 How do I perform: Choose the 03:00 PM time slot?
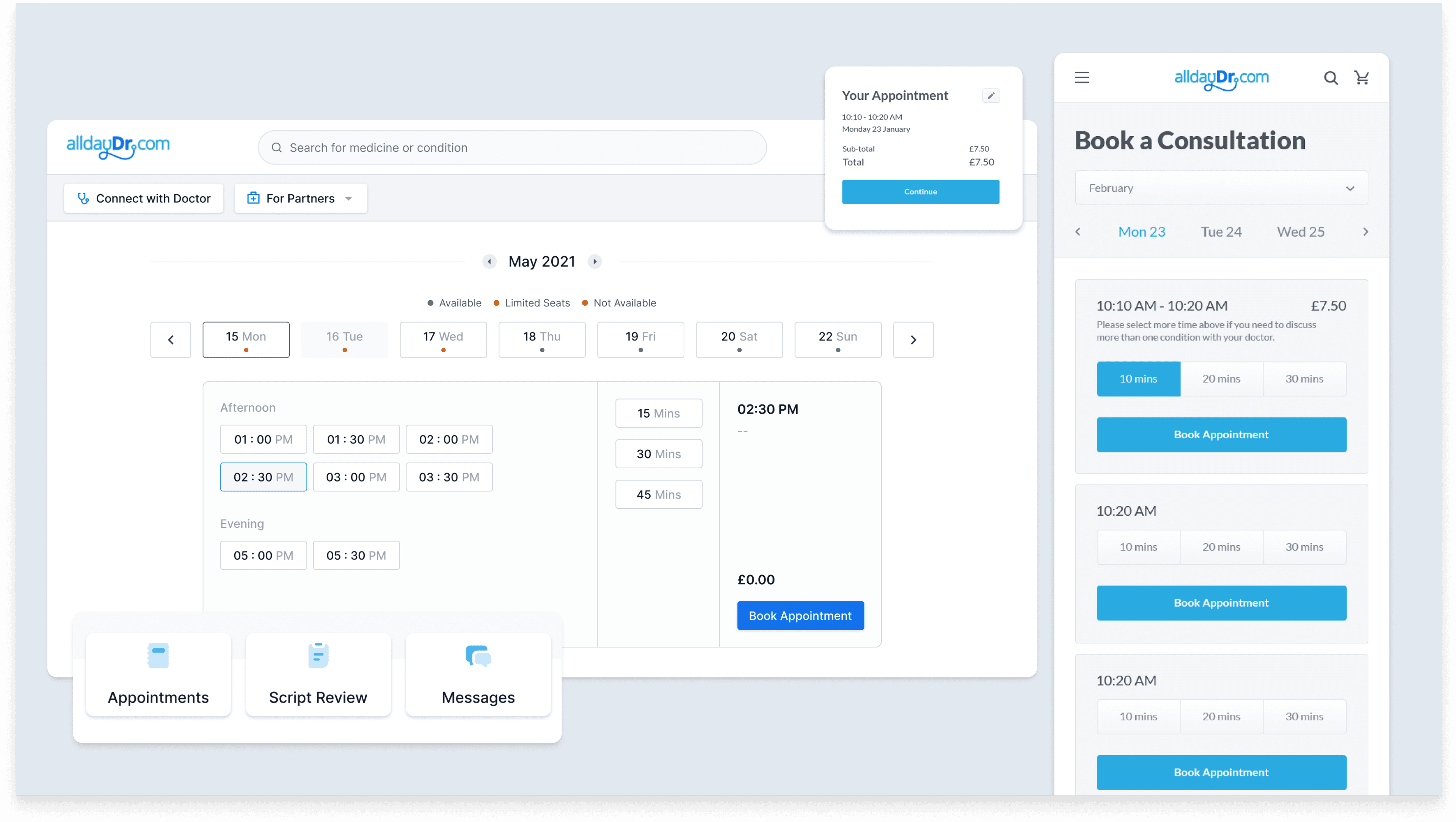pos(356,477)
